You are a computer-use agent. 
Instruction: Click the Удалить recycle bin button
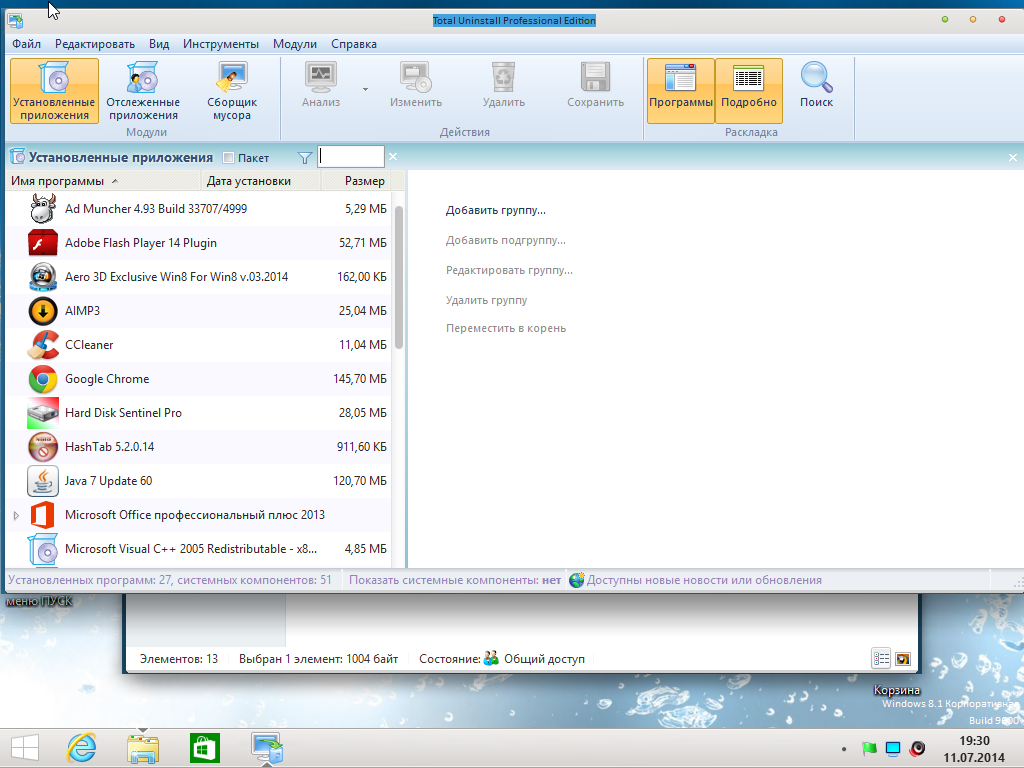pos(504,85)
